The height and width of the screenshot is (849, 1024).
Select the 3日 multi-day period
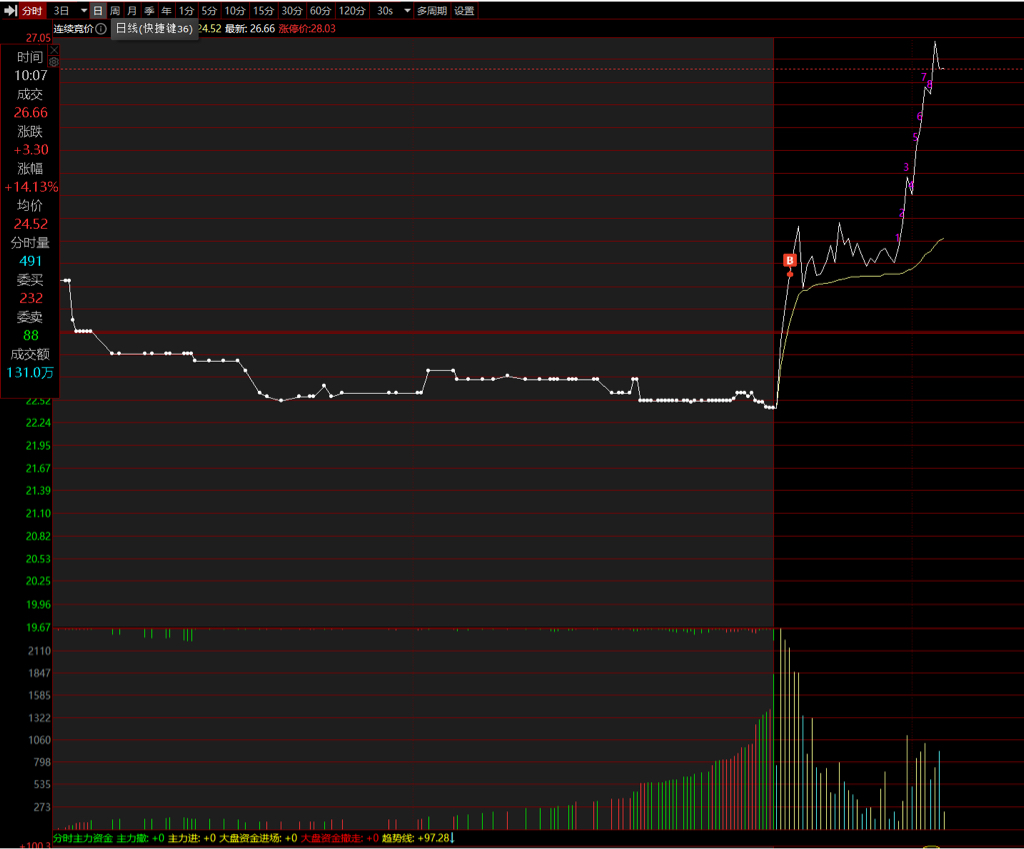(x=61, y=10)
